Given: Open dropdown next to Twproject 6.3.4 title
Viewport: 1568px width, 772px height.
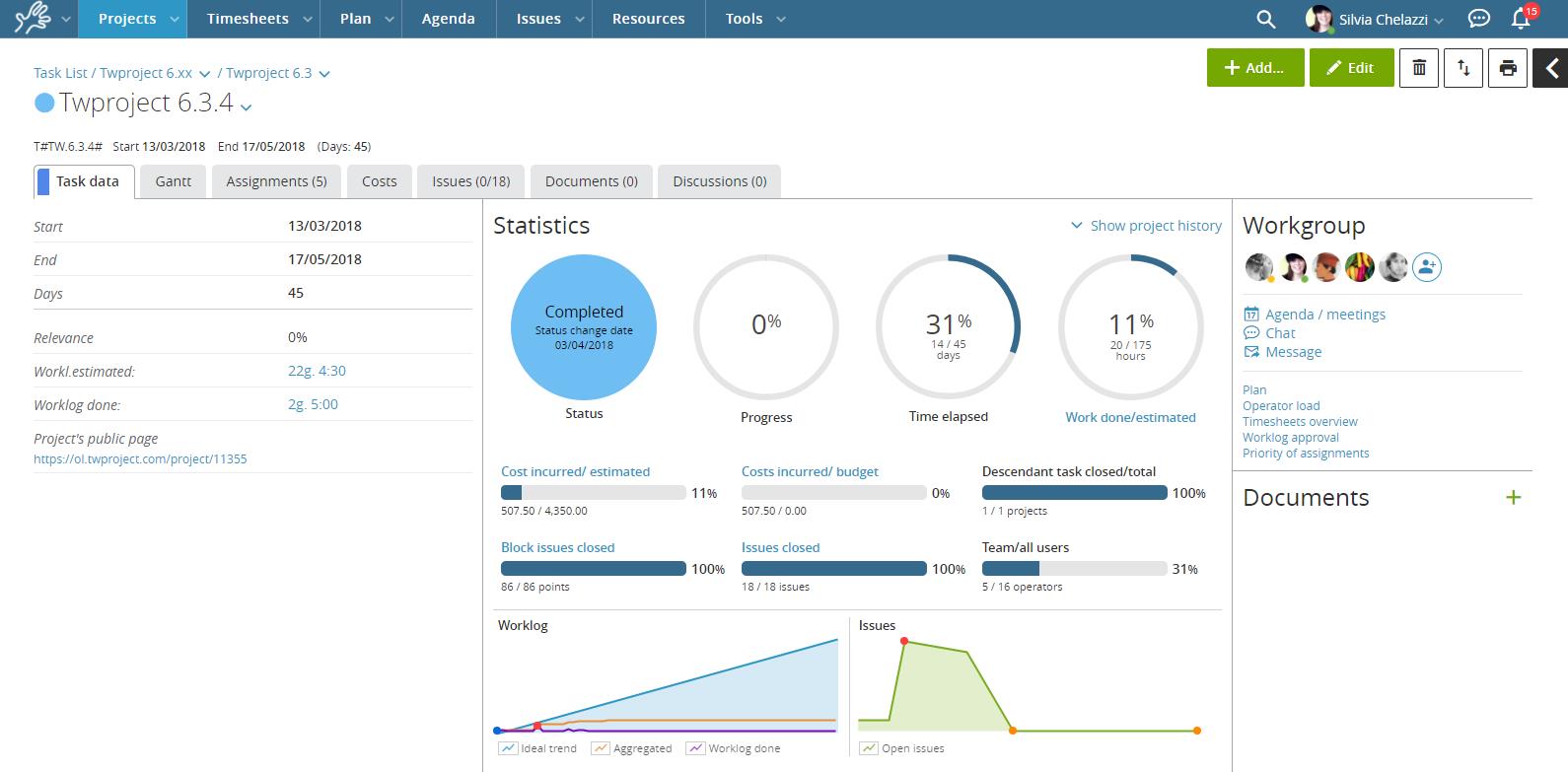Looking at the screenshot, I should click(x=247, y=106).
